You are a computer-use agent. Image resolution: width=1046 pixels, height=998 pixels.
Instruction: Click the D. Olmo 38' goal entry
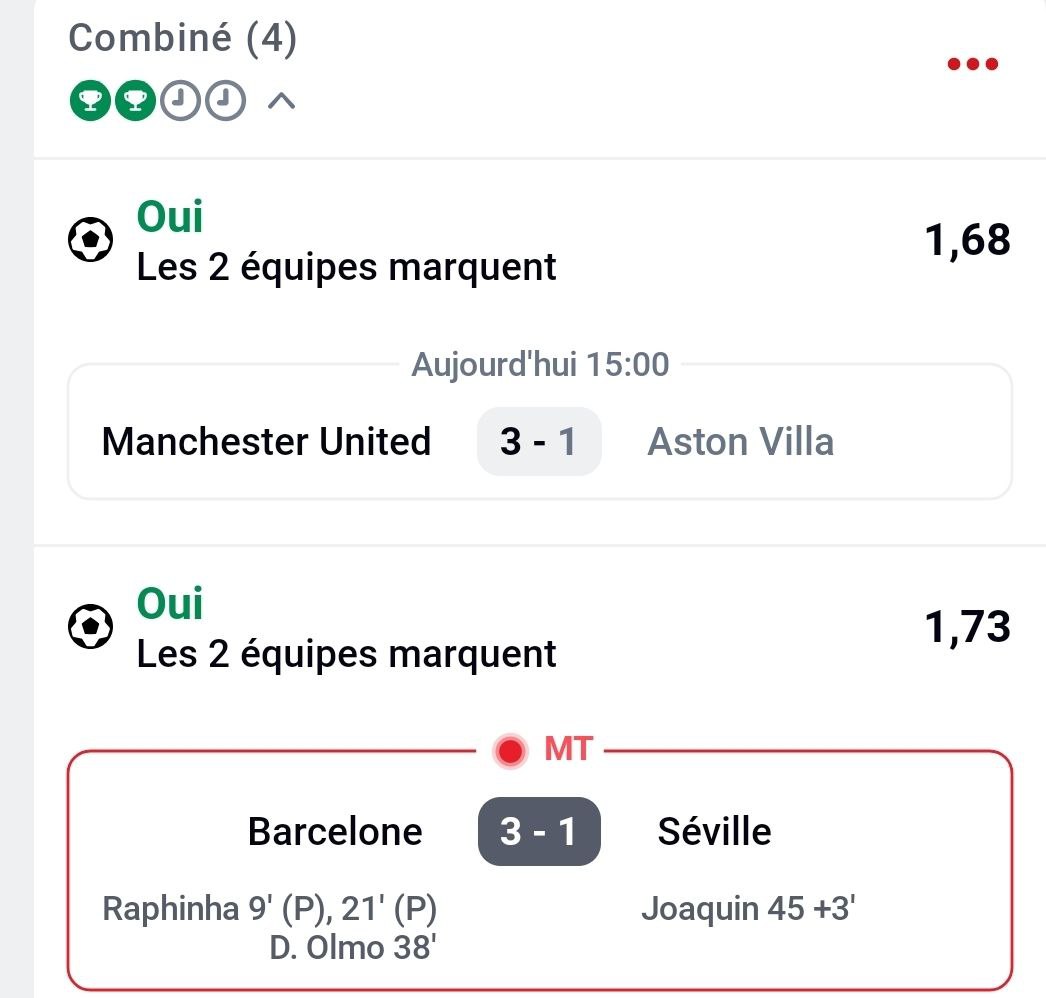(x=353, y=946)
